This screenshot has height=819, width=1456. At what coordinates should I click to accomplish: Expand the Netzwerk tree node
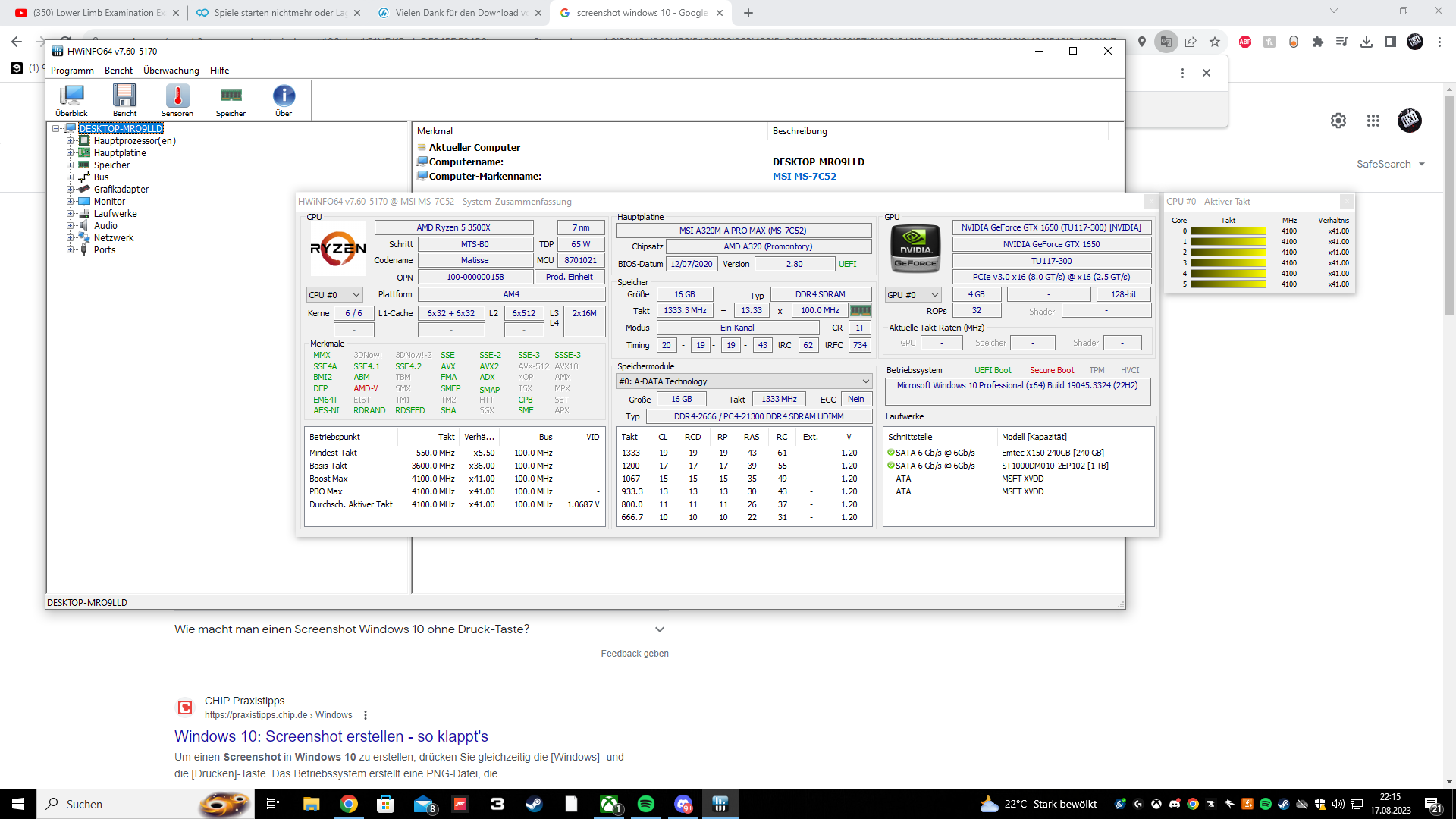pyautogui.click(x=70, y=238)
